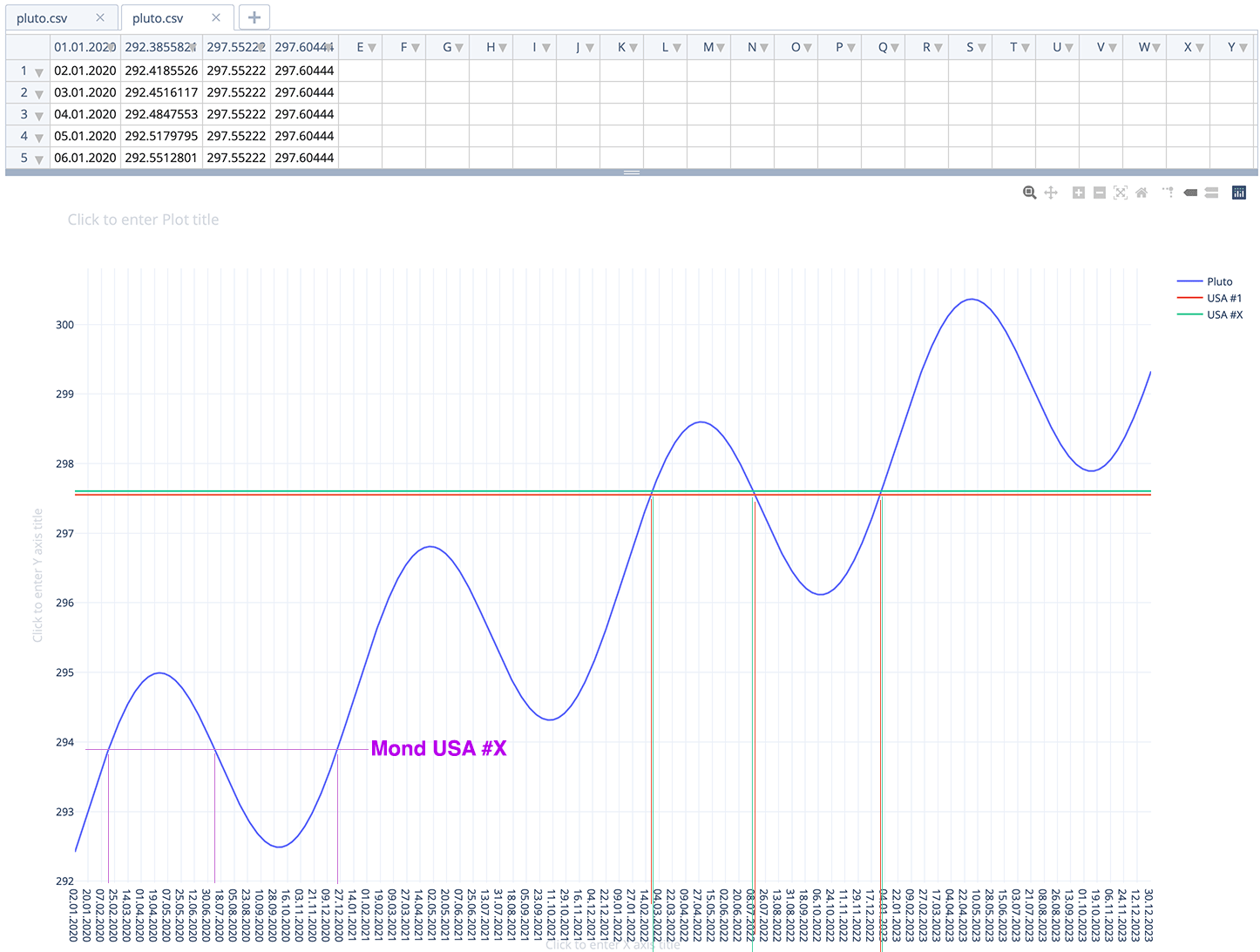Viewport: 1260px width, 952px height.
Task: Click to enter Plot title
Action: tap(144, 219)
